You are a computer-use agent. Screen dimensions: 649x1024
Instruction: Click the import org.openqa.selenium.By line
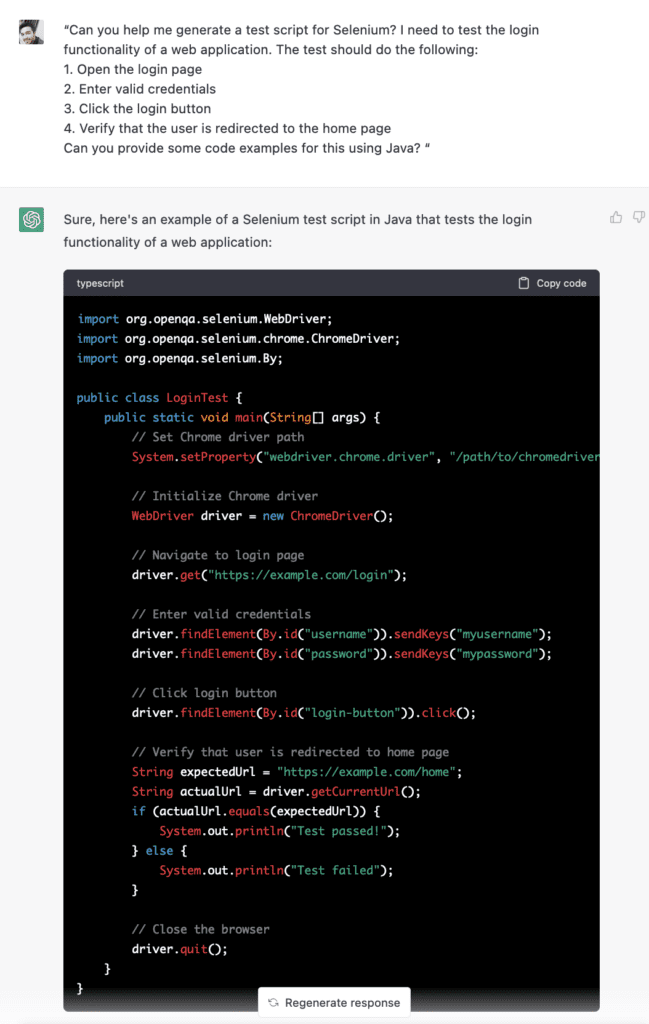pyautogui.click(x=180, y=358)
